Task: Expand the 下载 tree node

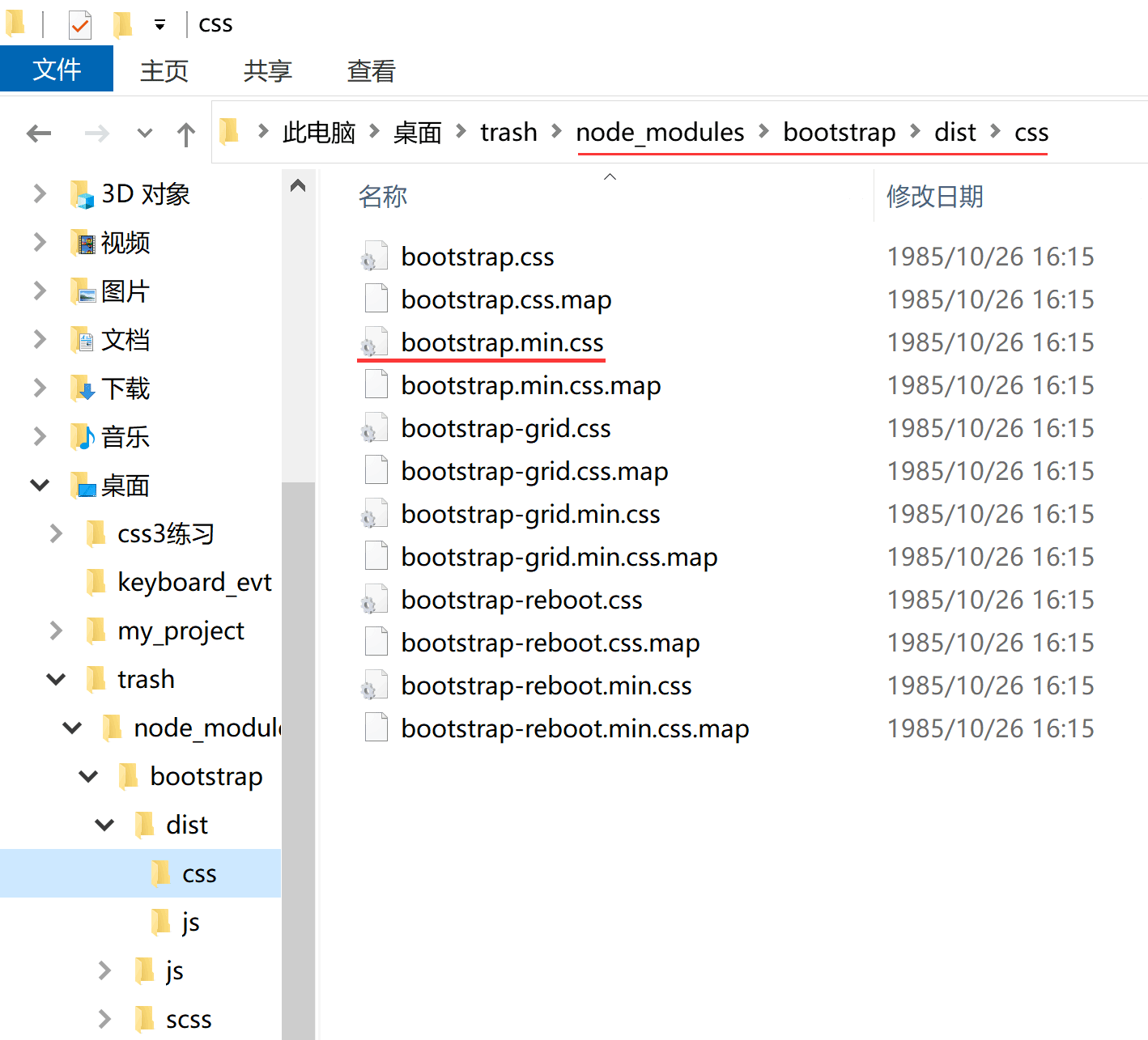Action: pos(40,388)
